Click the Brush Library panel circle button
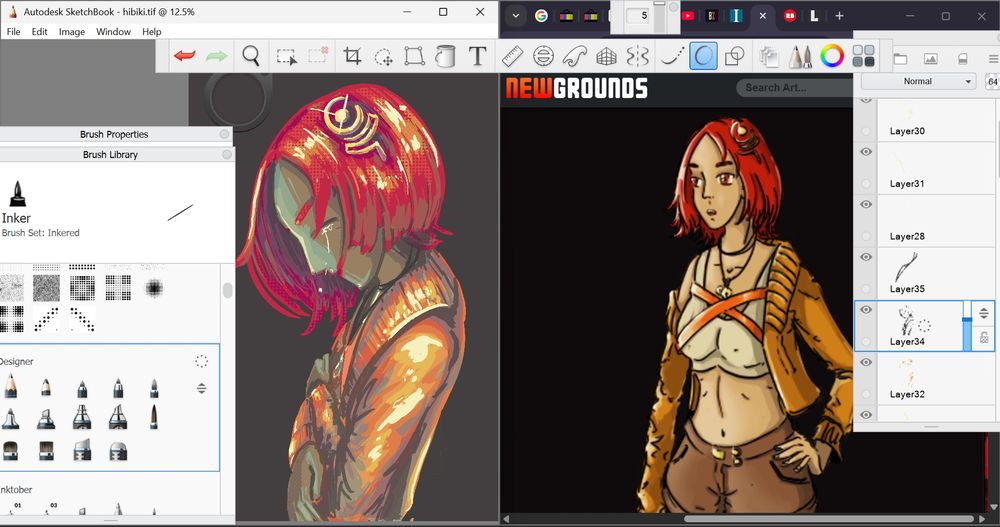This screenshot has height=527, width=1000. (x=227, y=154)
